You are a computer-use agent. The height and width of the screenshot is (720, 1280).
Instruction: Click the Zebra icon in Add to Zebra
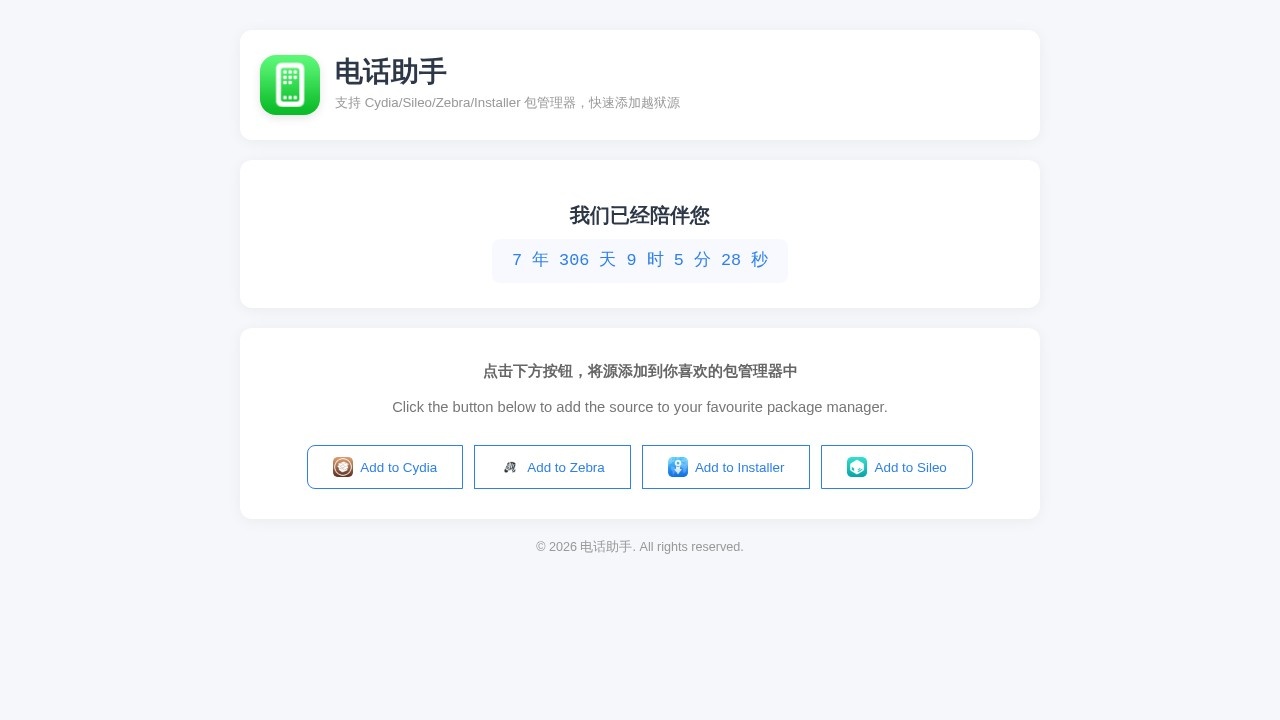510,467
